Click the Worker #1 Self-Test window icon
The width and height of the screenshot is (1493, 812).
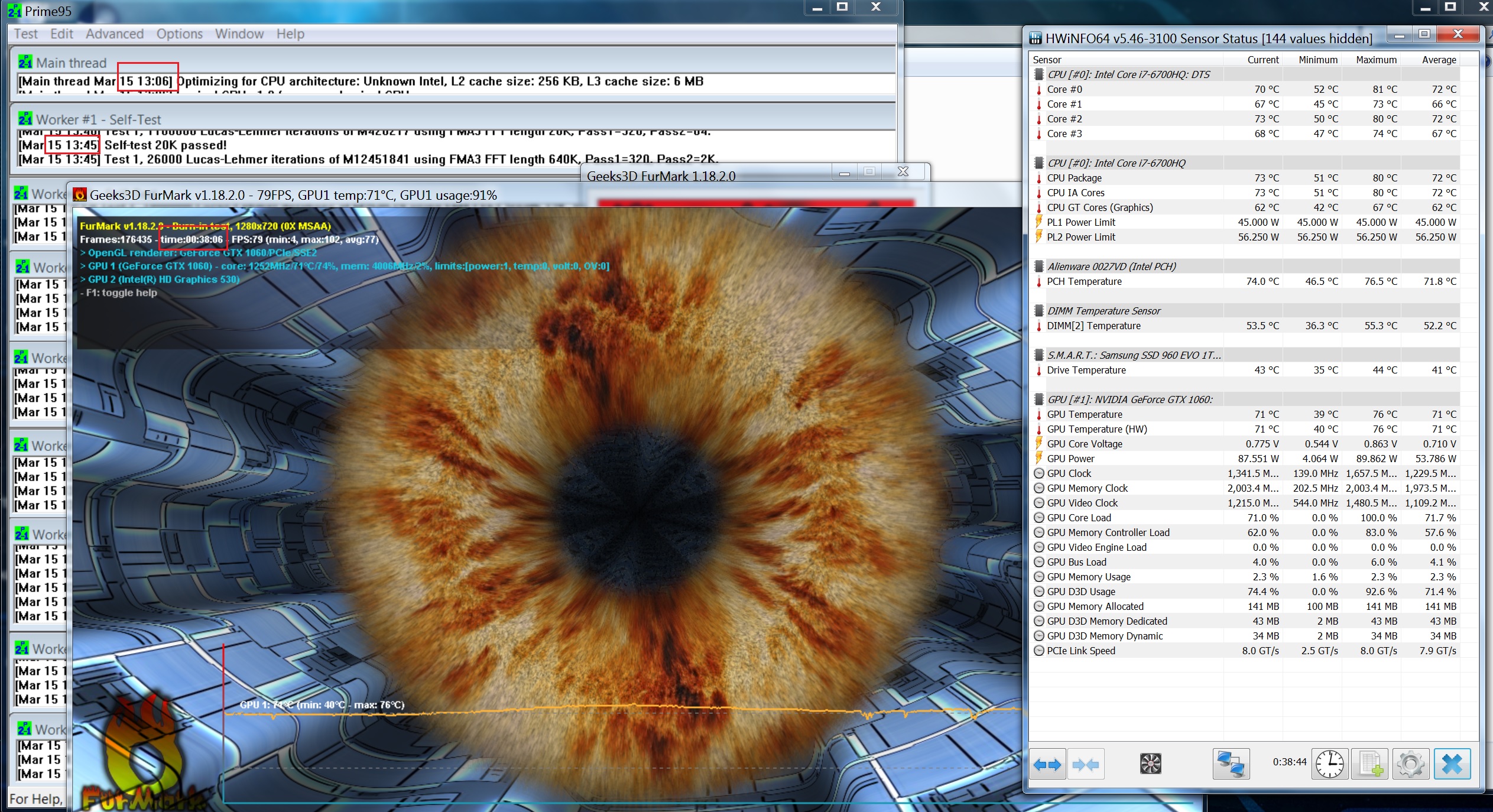click(x=25, y=119)
